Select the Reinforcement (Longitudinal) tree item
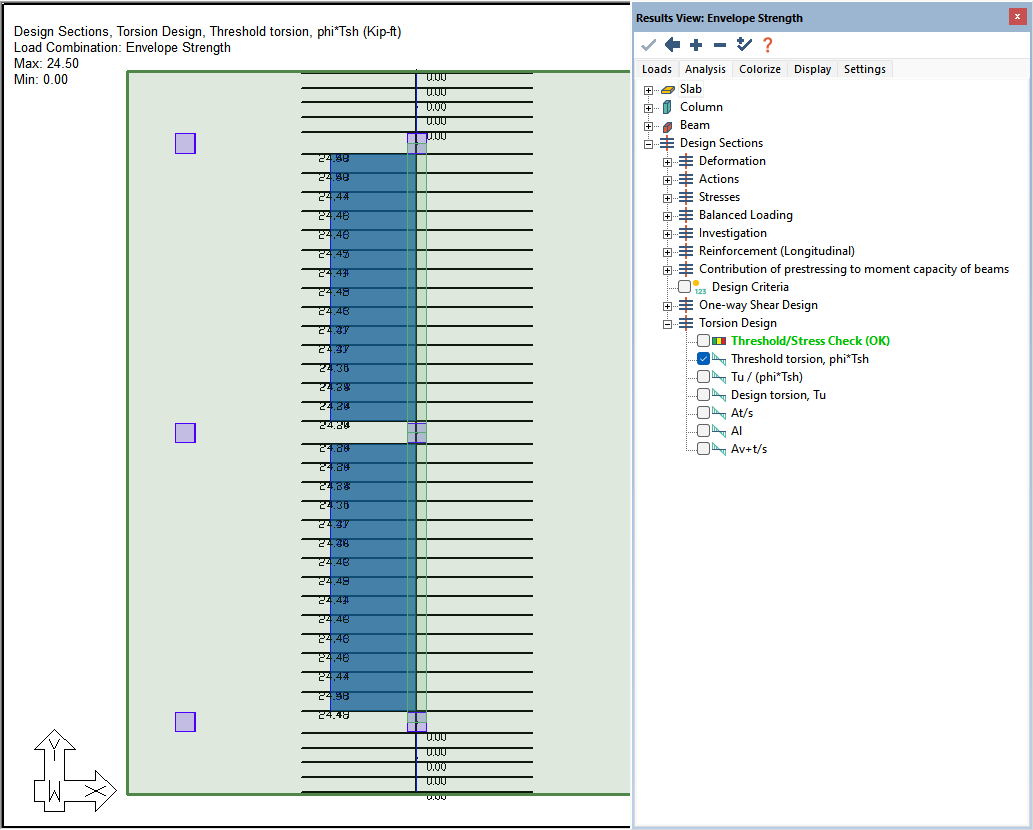Image resolution: width=1033 pixels, height=830 pixels. click(x=776, y=251)
